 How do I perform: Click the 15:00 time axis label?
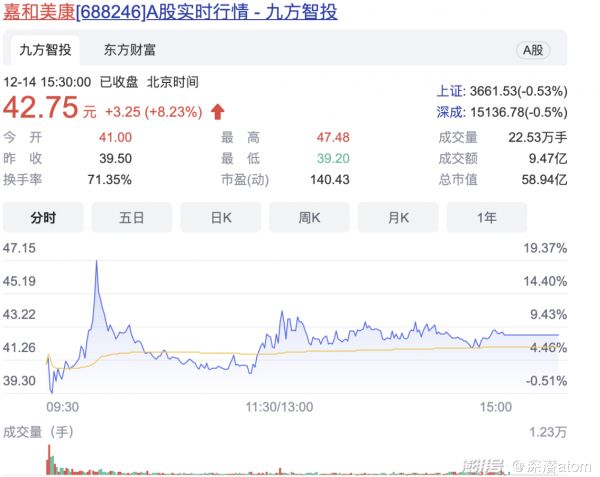[496, 407]
